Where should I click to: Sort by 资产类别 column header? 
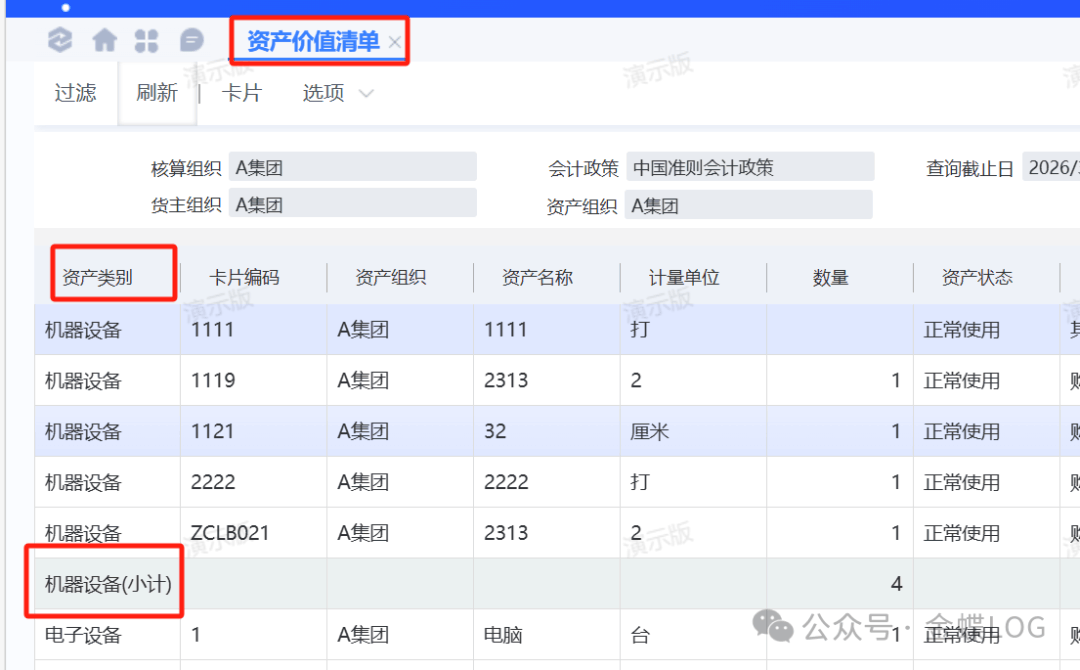[x=97, y=278]
